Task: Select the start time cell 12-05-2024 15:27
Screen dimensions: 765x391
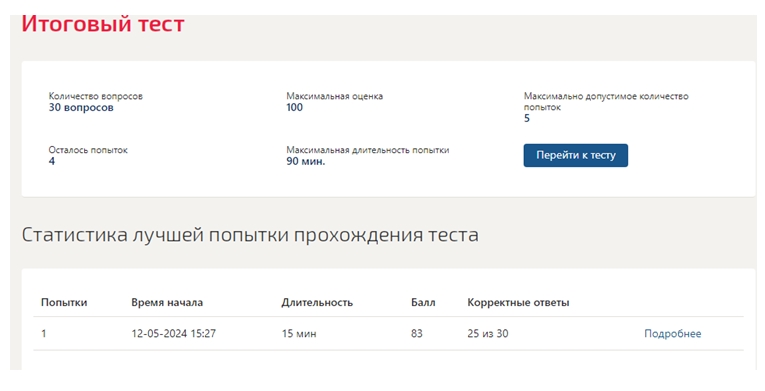Action: (173, 334)
